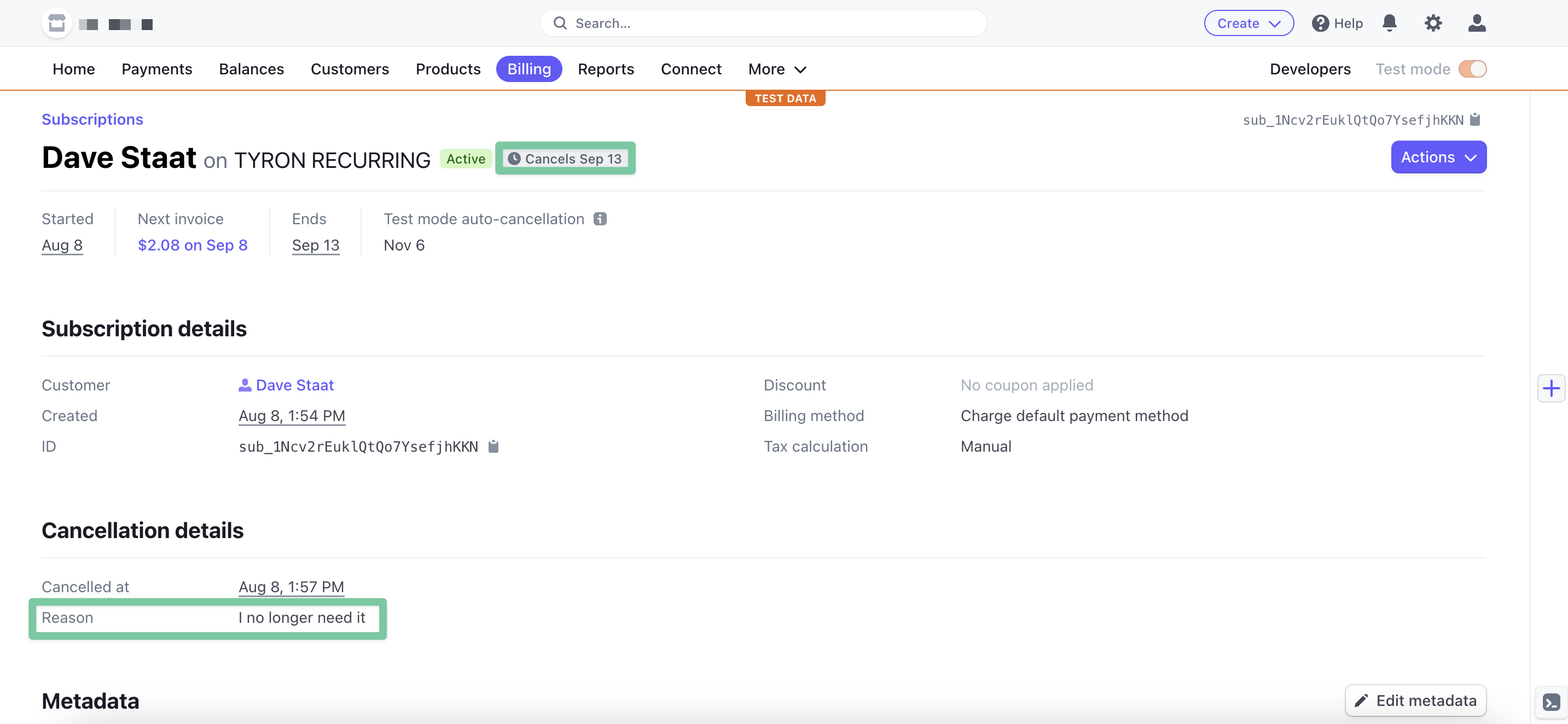Image resolution: width=1568 pixels, height=724 pixels.
Task: Click the $2.08 on Sep 8 invoice link
Action: point(192,244)
